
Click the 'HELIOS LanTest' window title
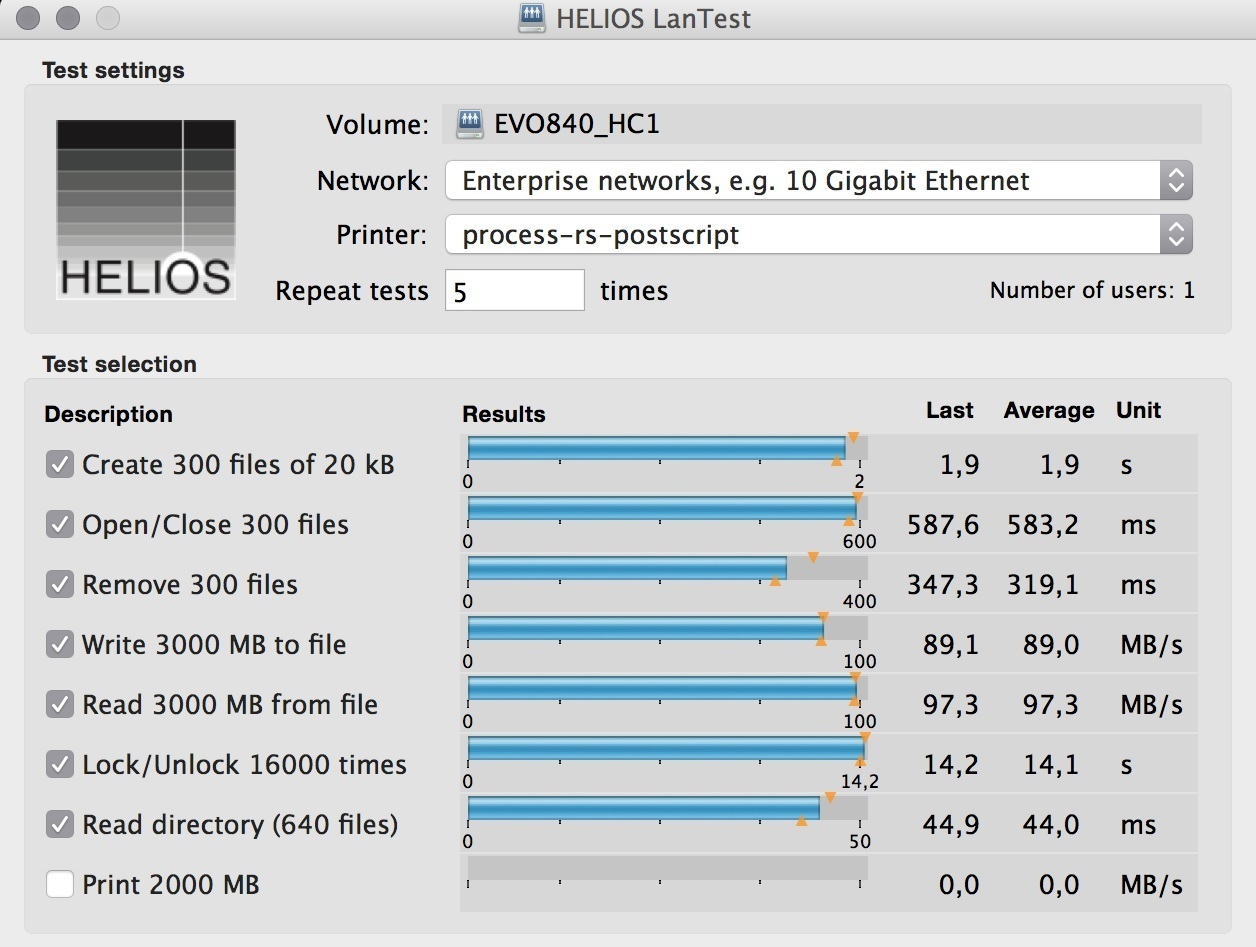tap(654, 18)
